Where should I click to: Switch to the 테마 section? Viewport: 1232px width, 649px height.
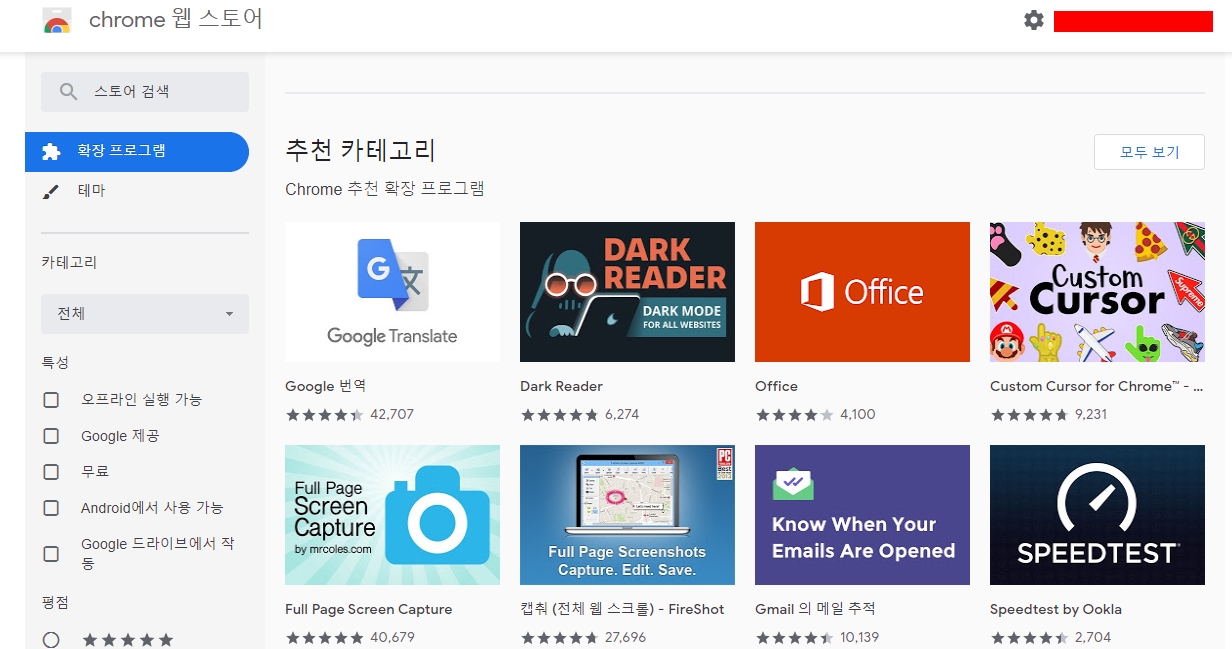pyautogui.click(x=91, y=190)
